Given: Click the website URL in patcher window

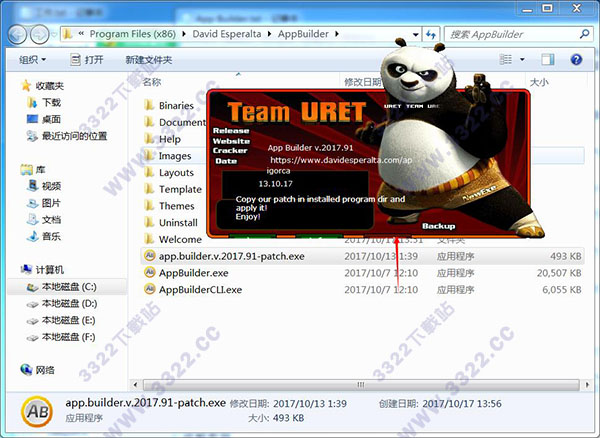Looking at the screenshot, I should tap(341, 160).
